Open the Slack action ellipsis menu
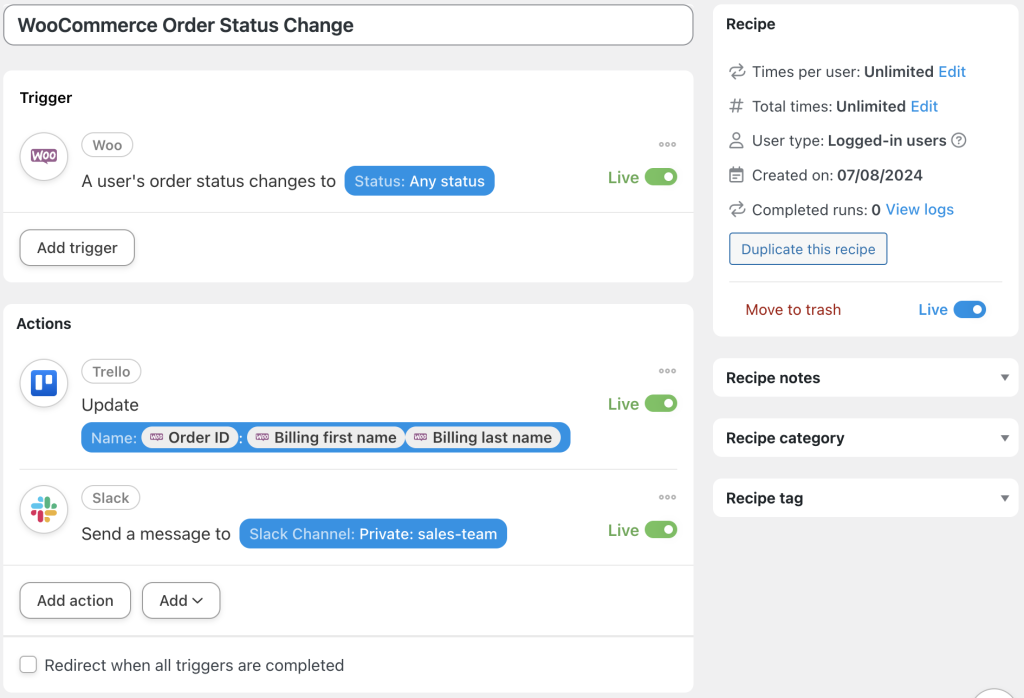Image resolution: width=1024 pixels, height=698 pixels. pos(667,497)
